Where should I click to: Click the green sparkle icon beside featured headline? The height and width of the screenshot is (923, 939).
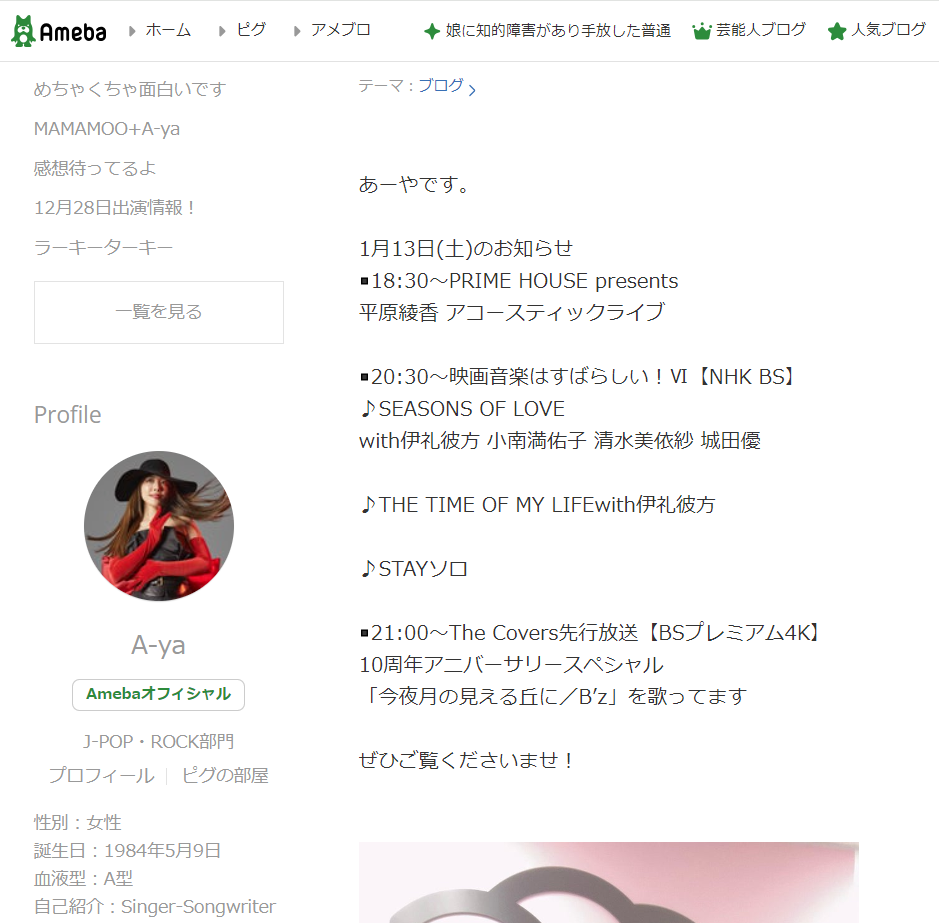point(431,31)
